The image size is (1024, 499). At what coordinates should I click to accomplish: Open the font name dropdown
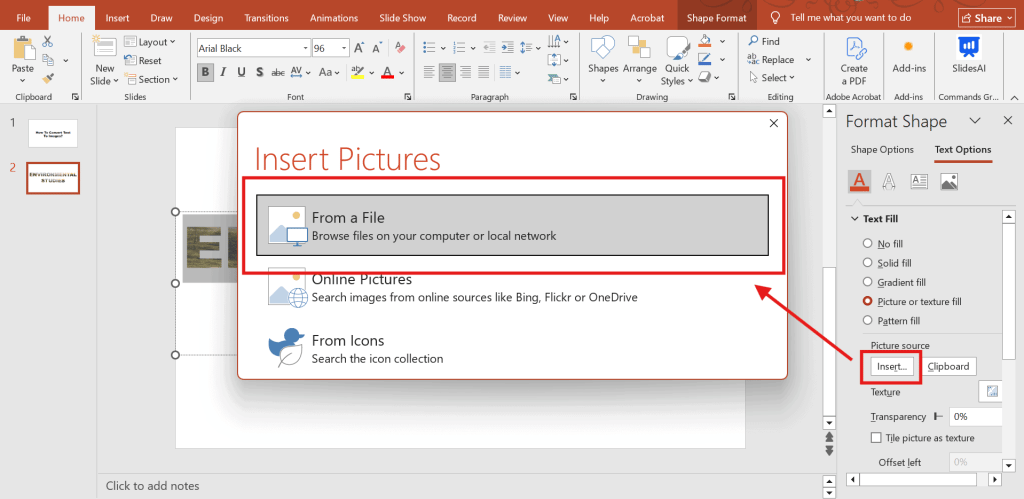pos(306,48)
